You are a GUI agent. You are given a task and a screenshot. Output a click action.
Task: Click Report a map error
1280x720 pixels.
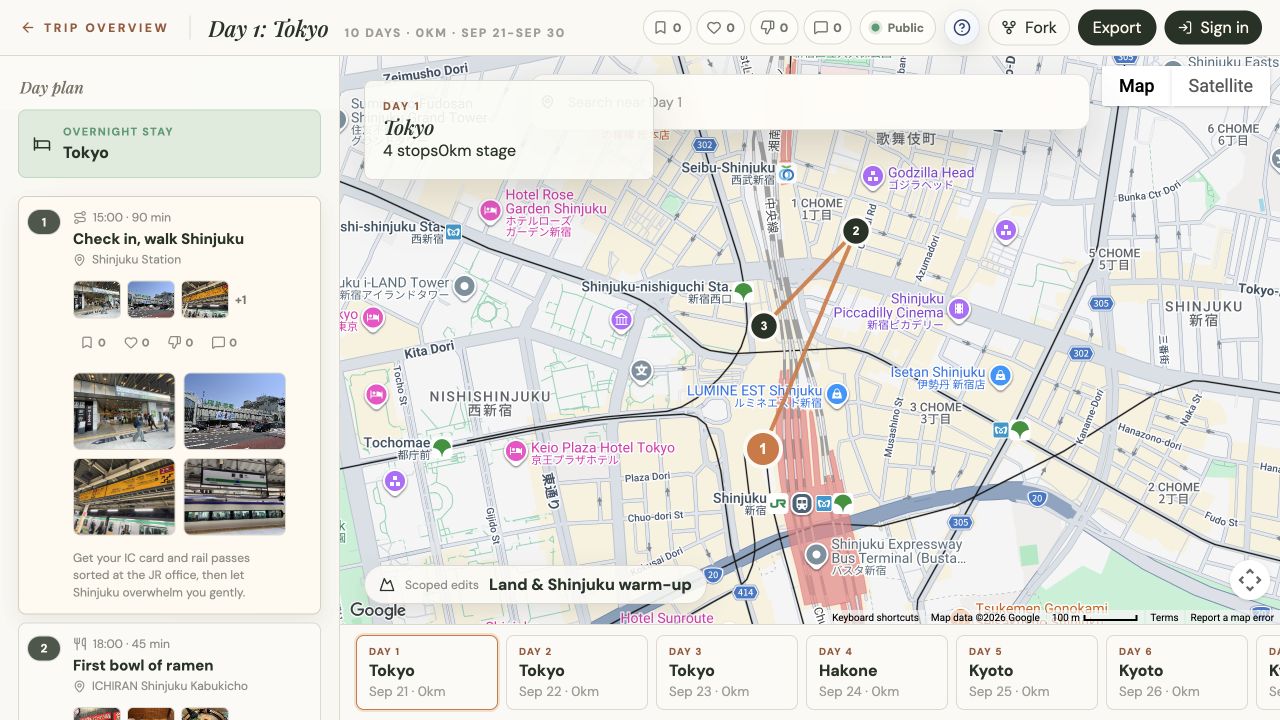(1232, 618)
